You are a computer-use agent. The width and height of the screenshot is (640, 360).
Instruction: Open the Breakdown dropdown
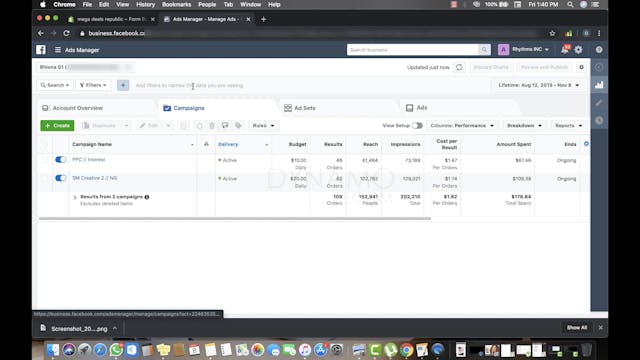pos(524,126)
